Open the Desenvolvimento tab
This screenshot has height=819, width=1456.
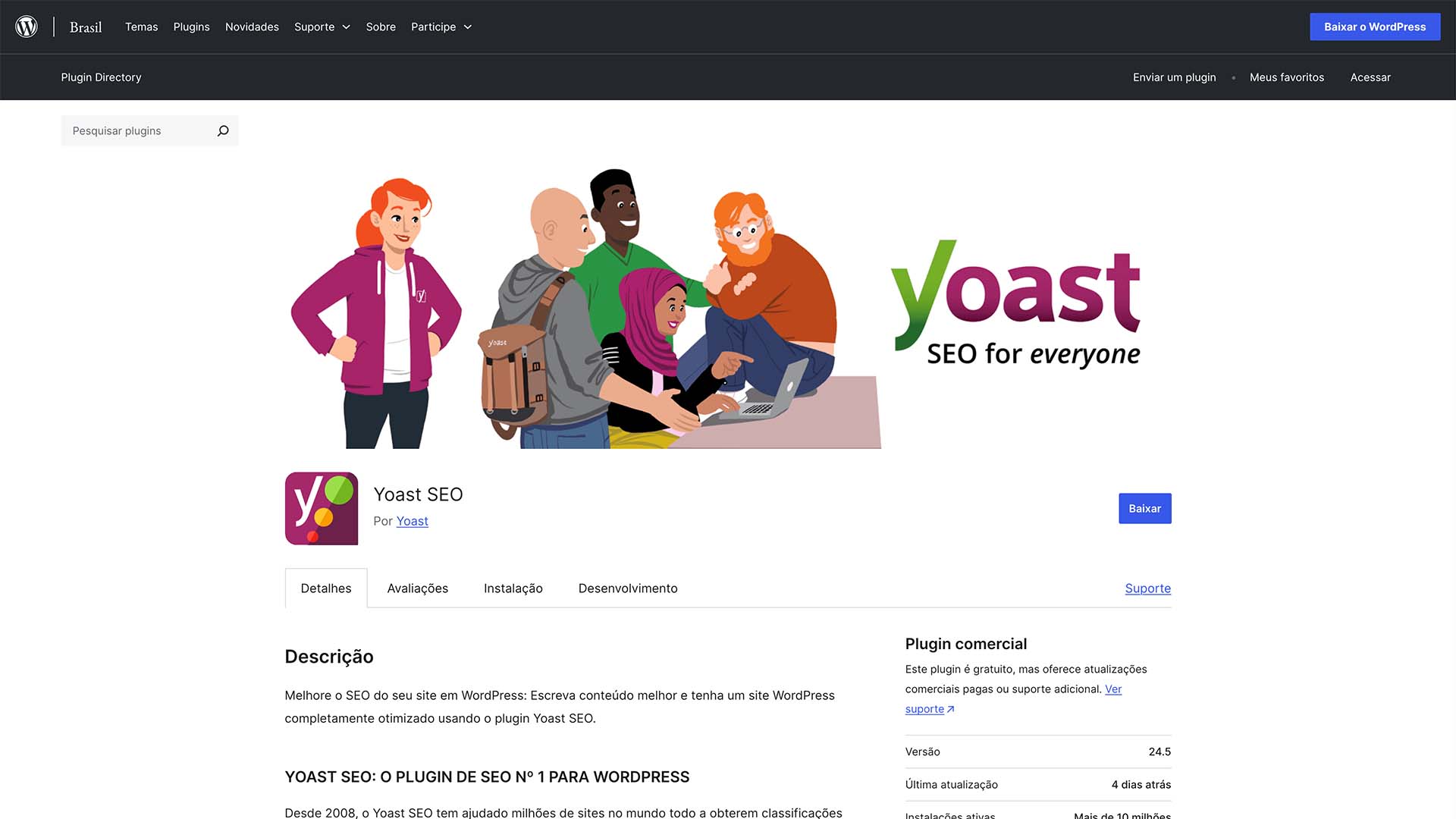coord(628,588)
